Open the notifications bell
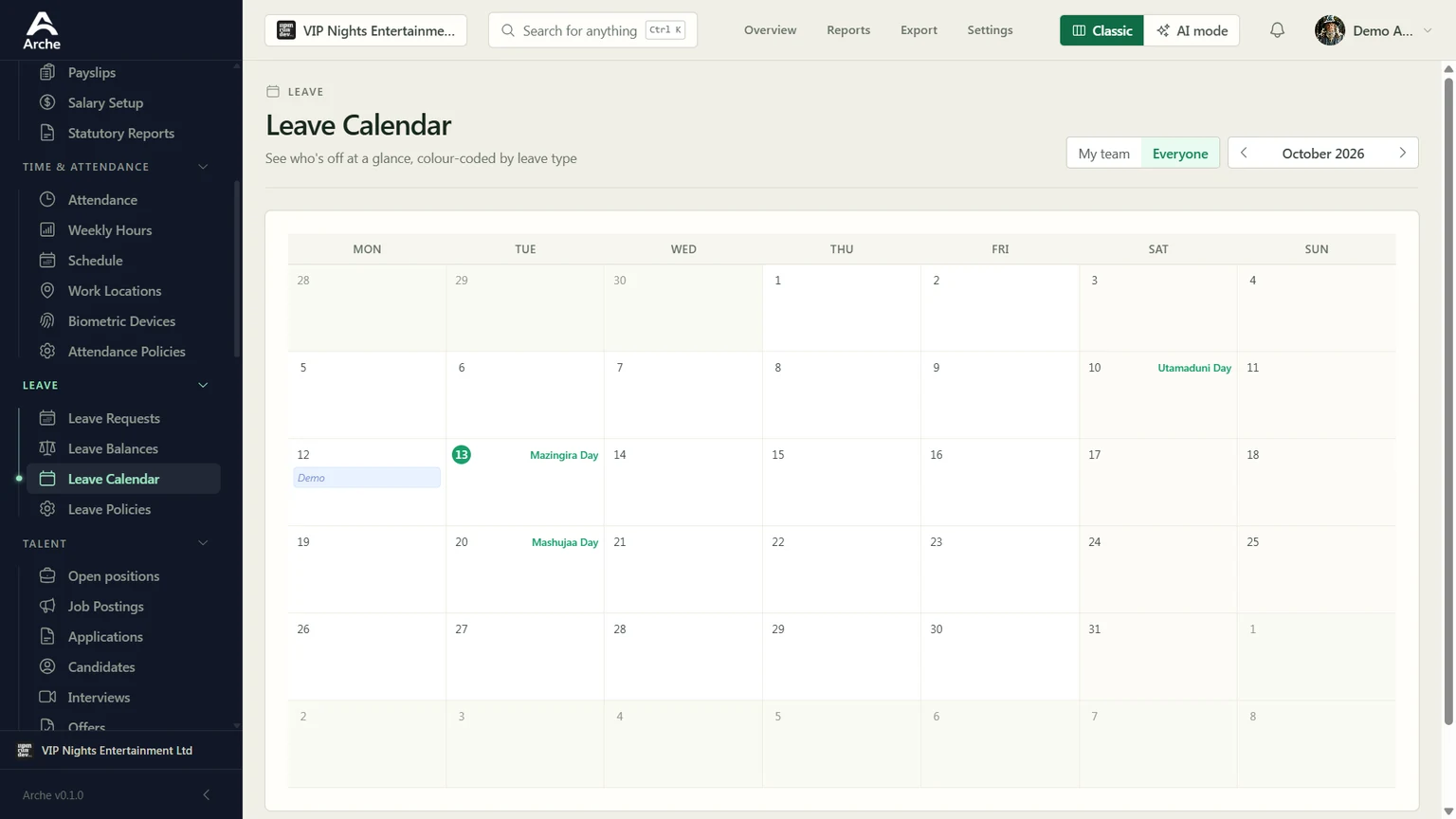1456x819 pixels. [1277, 30]
